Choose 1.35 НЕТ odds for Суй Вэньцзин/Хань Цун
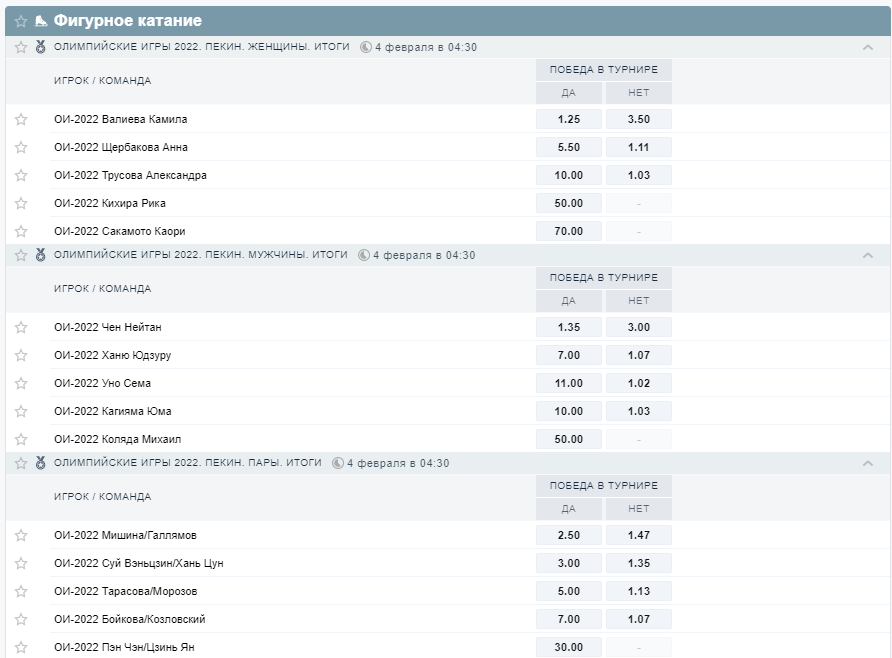892x658 pixels. point(638,563)
